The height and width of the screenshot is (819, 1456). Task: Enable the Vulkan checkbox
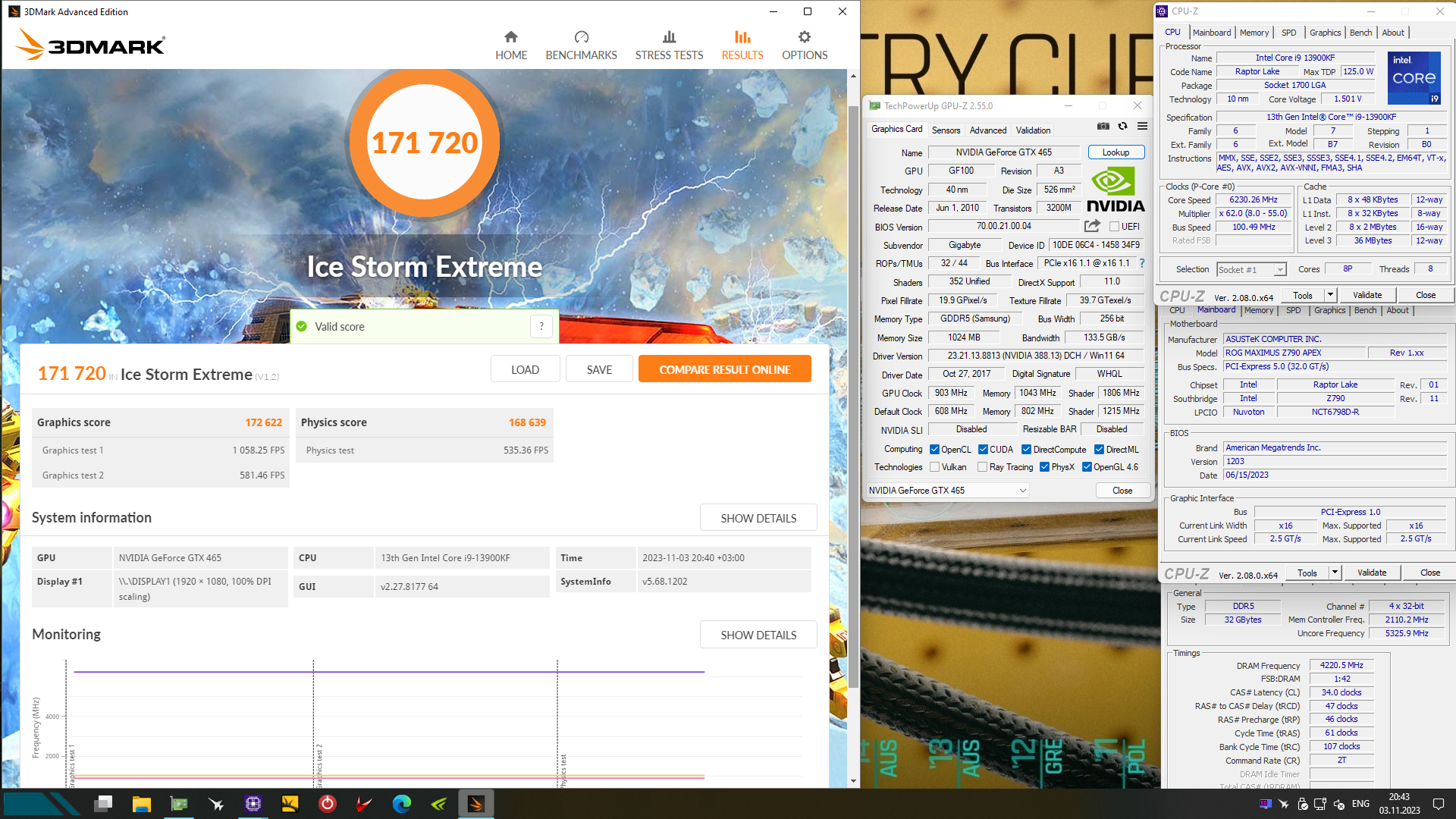coord(935,467)
